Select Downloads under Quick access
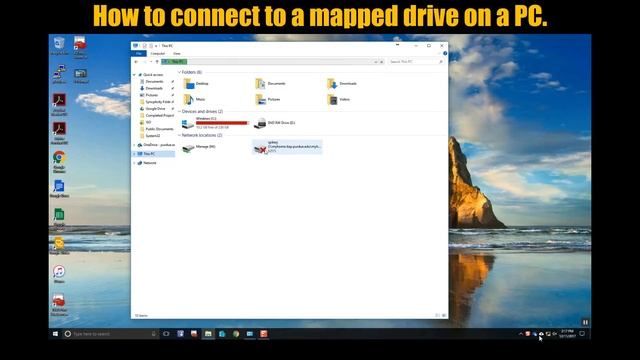The width and height of the screenshot is (640, 360). (154, 88)
